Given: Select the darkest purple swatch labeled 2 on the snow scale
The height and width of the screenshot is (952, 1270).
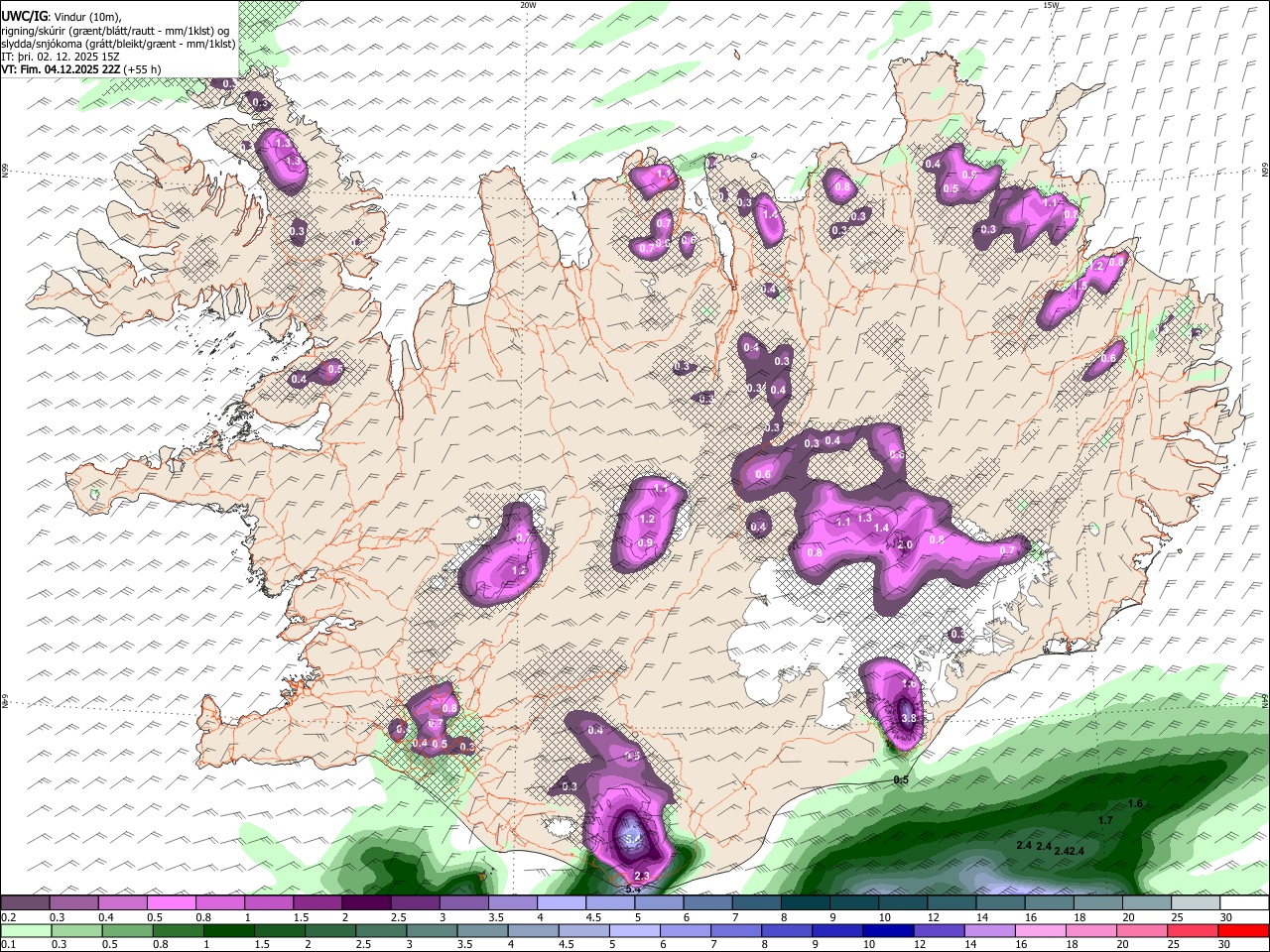Looking at the screenshot, I should tap(366, 903).
